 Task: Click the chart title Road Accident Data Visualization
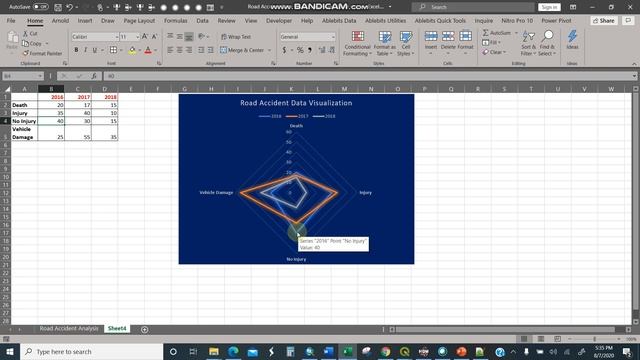tap(296, 103)
